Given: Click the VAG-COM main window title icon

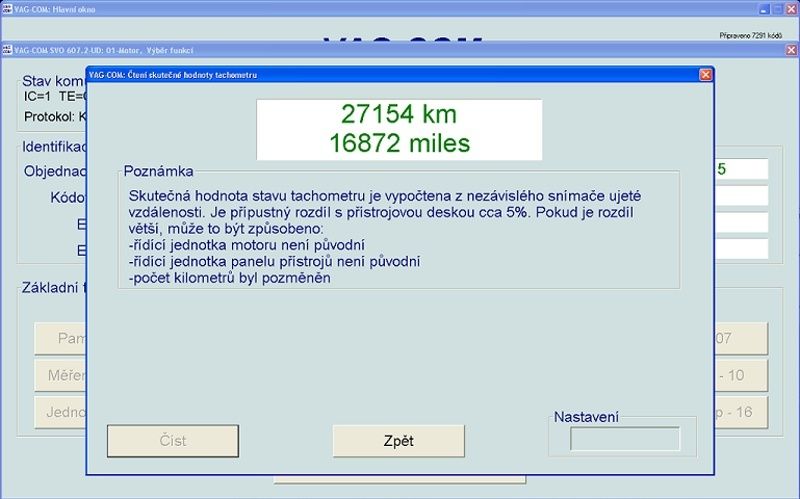Looking at the screenshot, I should click(7, 8).
